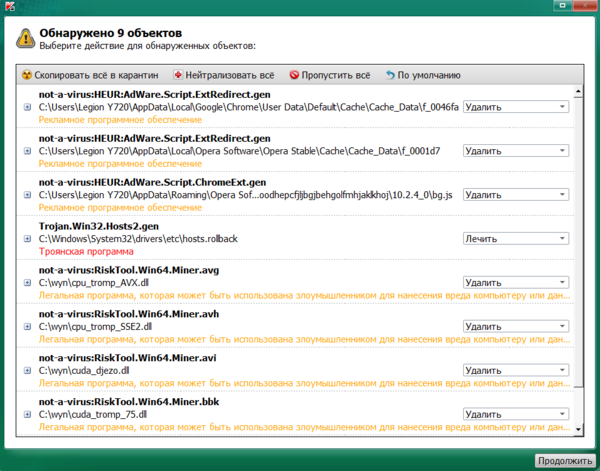Image resolution: width=600 pixels, height=471 pixels.
Task: Click the Продолжить button
Action: coord(564,460)
